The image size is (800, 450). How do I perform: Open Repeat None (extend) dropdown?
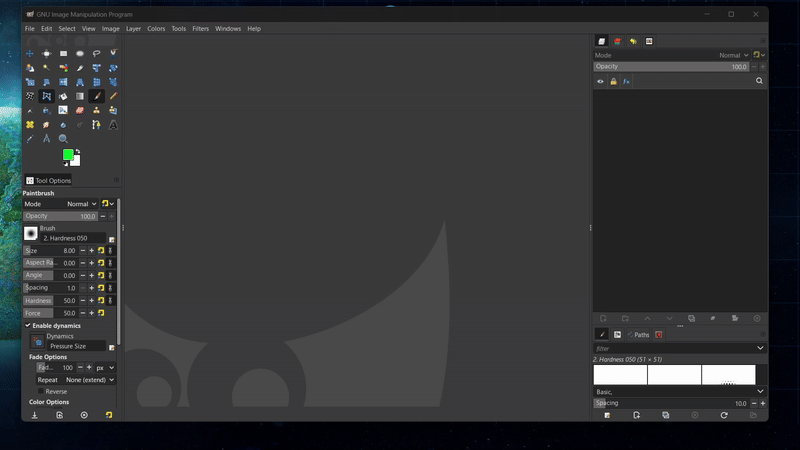(x=76, y=380)
